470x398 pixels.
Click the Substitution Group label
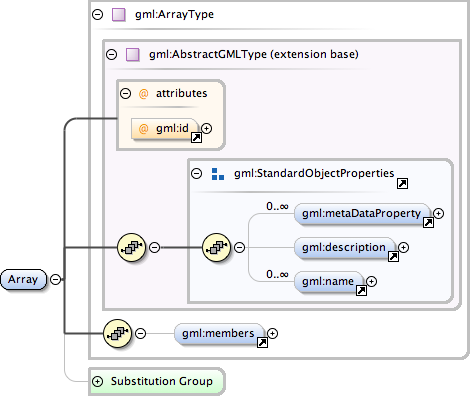click(162, 381)
